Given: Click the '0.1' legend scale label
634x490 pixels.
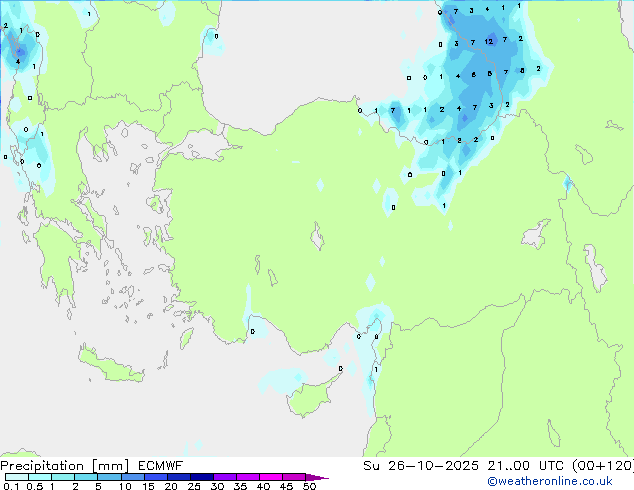Looking at the screenshot, I should pos(11,486).
